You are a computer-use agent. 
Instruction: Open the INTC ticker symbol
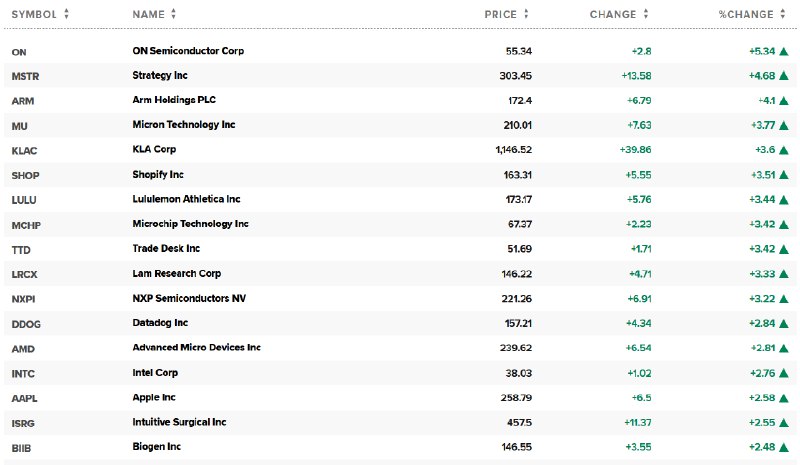tap(23, 374)
